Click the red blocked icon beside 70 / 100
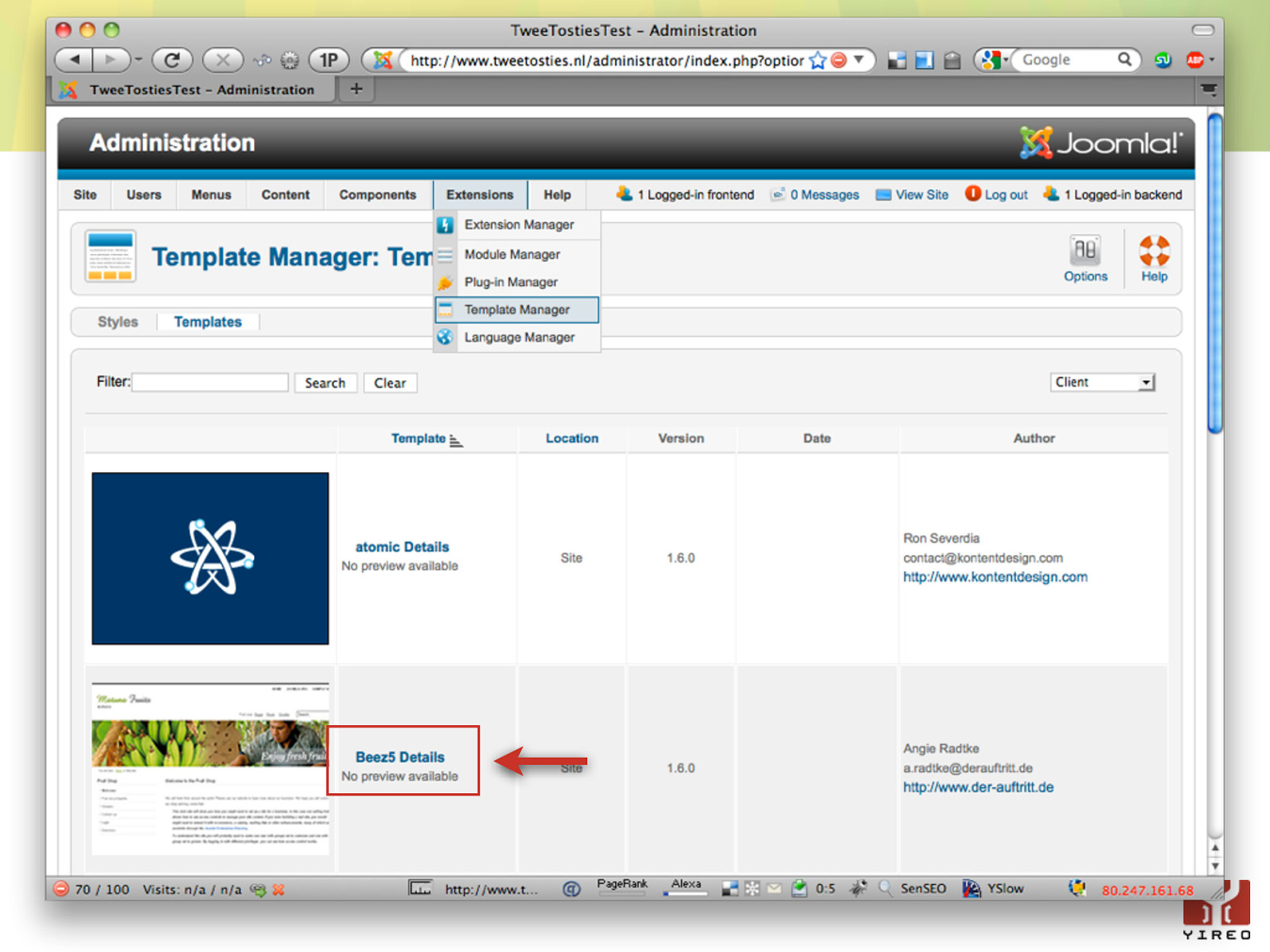Image resolution: width=1270 pixels, height=952 pixels. (x=61, y=889)
